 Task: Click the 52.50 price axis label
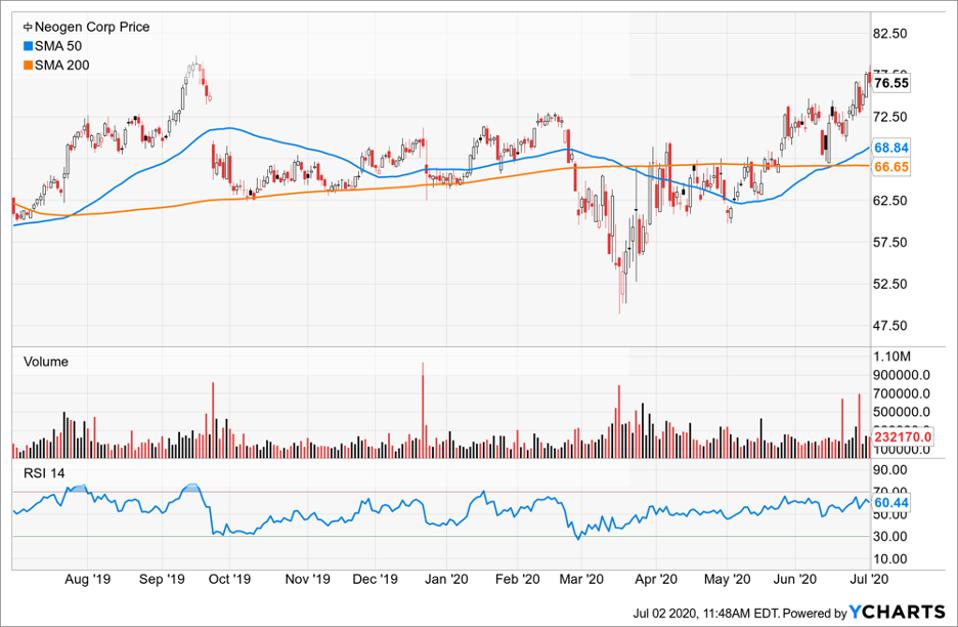(890, 284)
